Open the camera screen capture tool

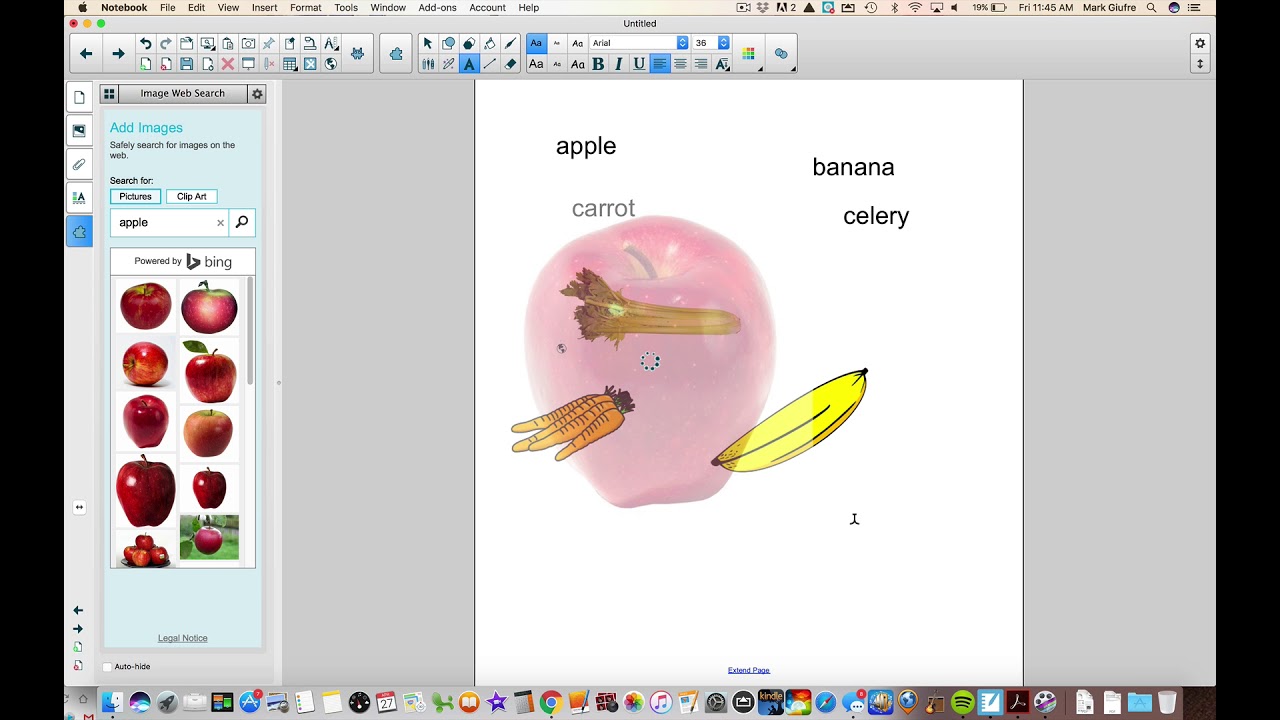pyautogui.click(x=248, y=44)
